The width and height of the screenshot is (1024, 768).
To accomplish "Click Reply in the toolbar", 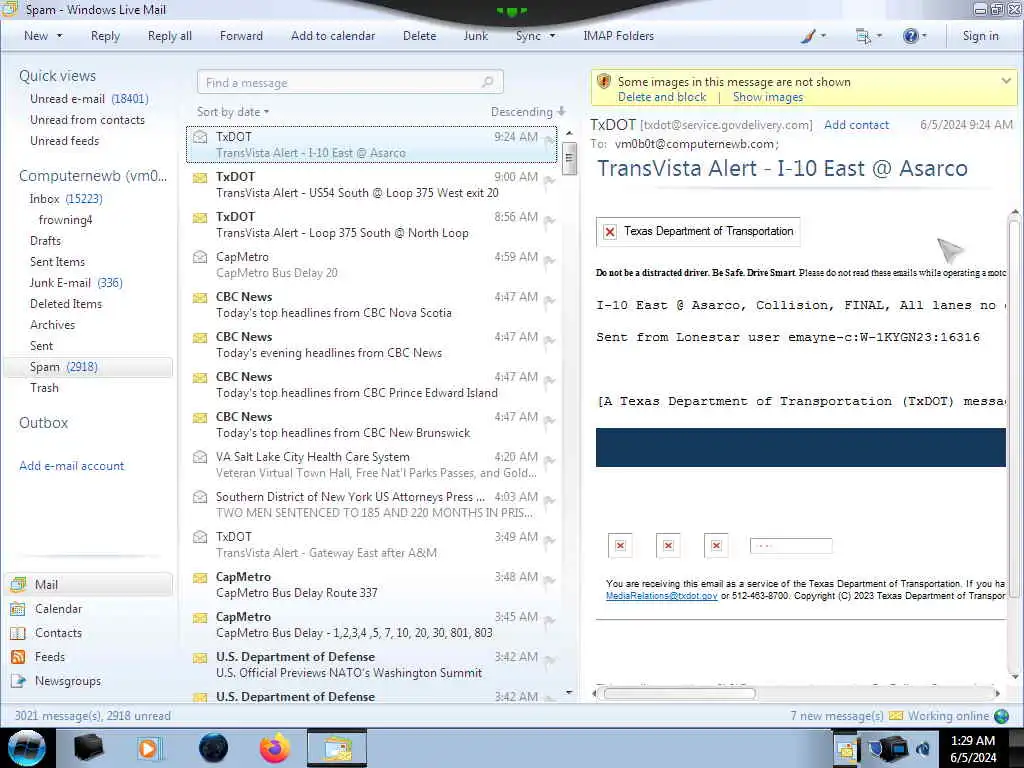I will coord(105,36).
